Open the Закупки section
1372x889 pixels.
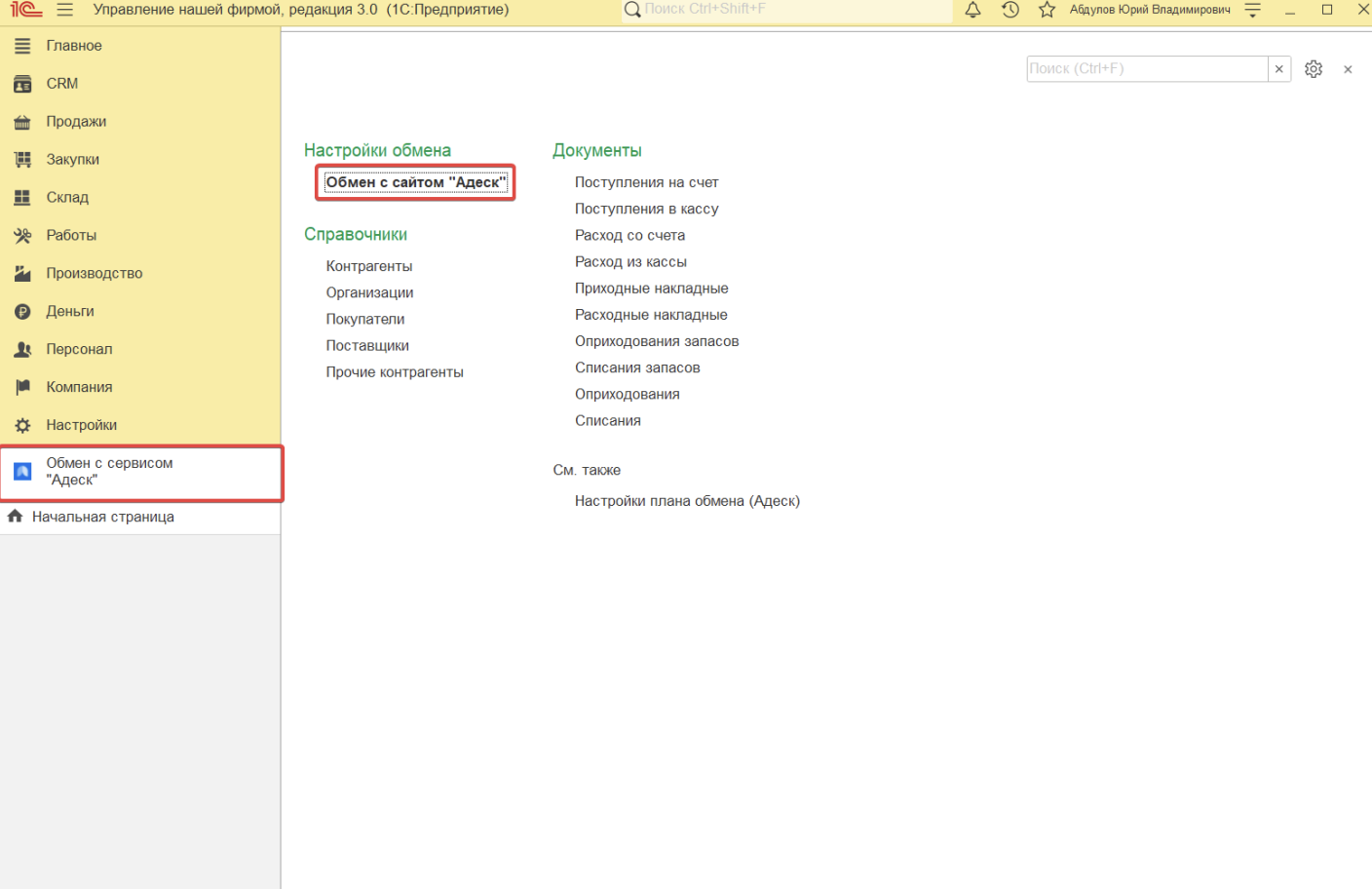[73, 160]
